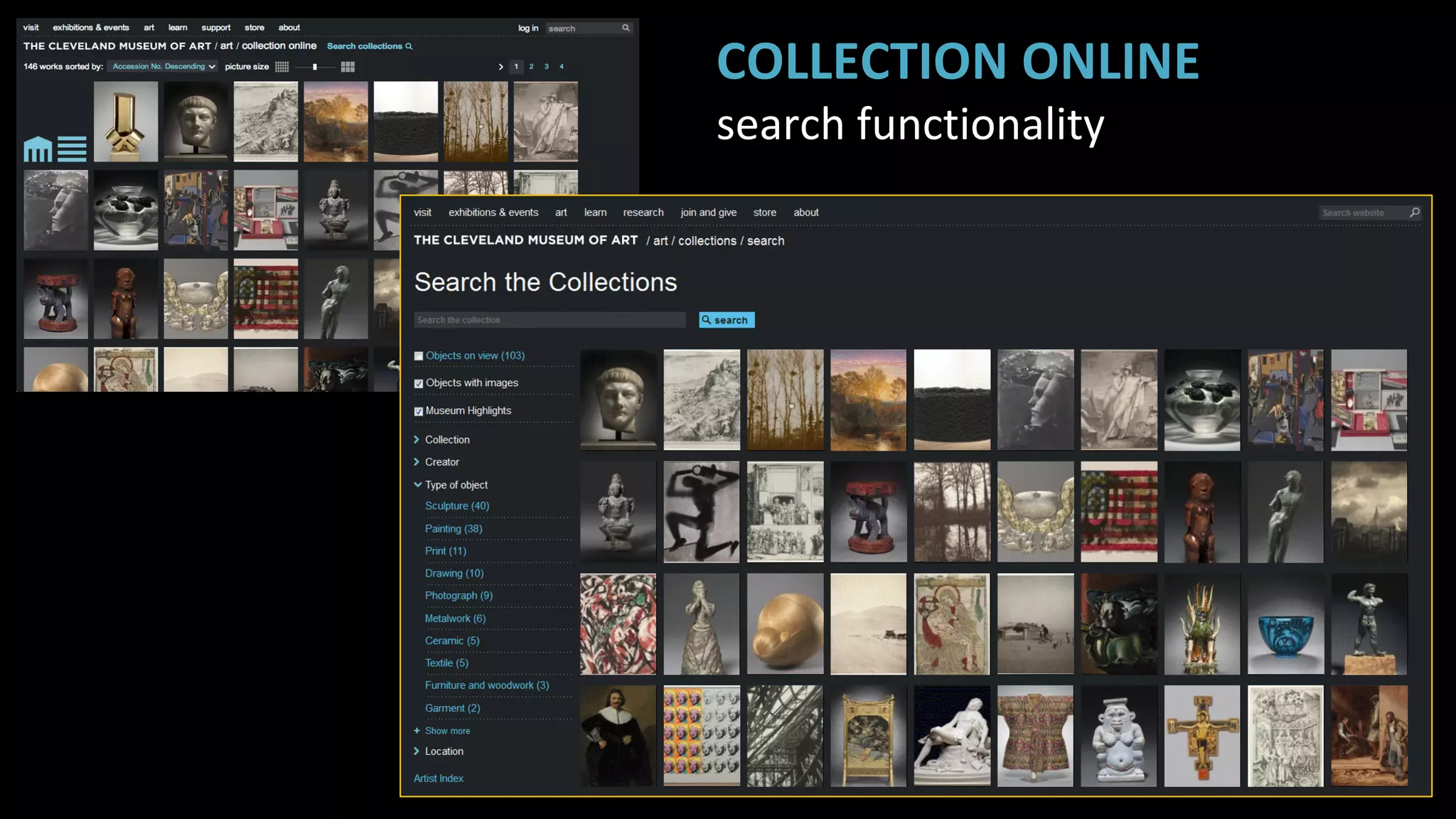Click the magnifier icon in top-left search
Viewport: 1456px width, 819px height.
626,28
